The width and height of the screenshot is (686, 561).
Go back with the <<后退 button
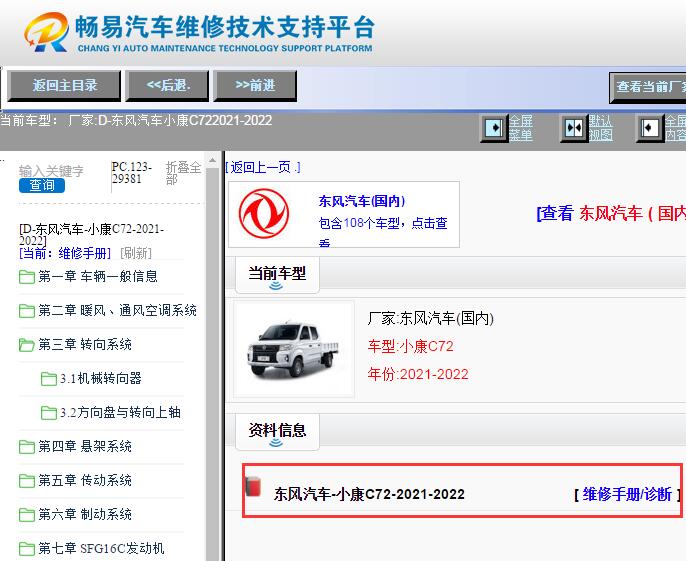[167, 86]
